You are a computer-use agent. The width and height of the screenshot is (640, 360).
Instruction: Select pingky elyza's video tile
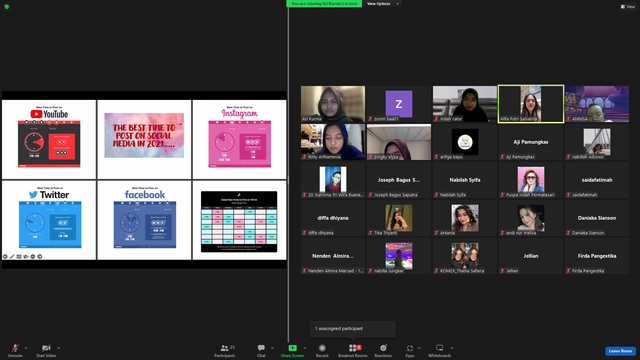399,142
